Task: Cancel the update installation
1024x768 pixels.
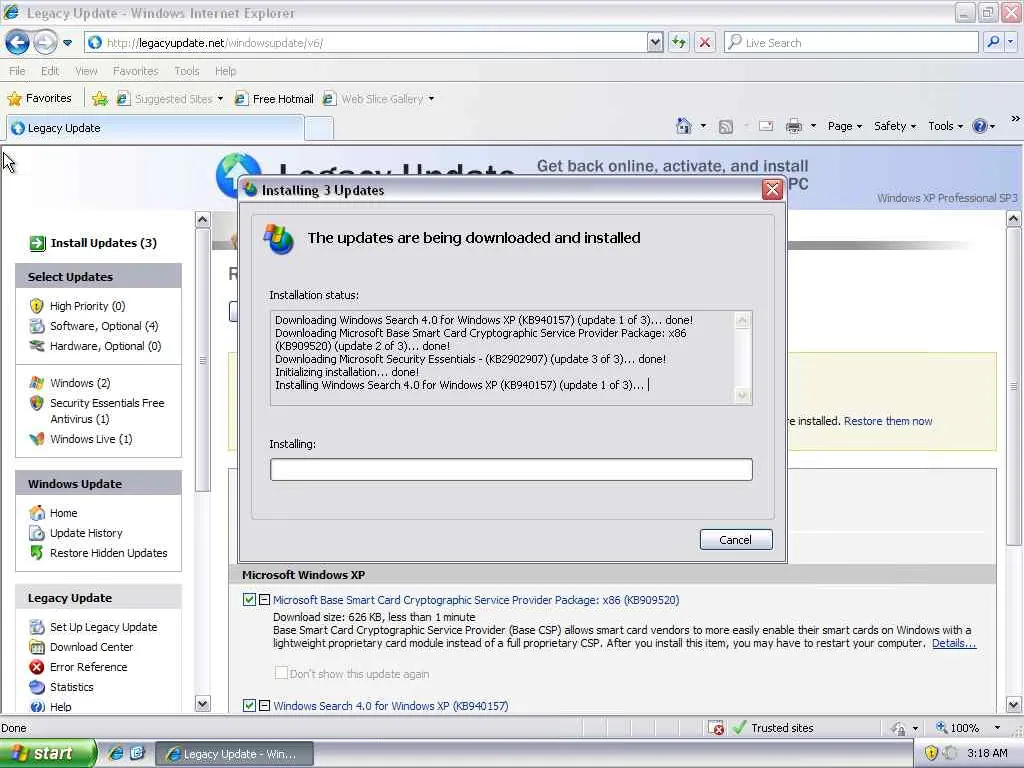Action: click(736, 539)
